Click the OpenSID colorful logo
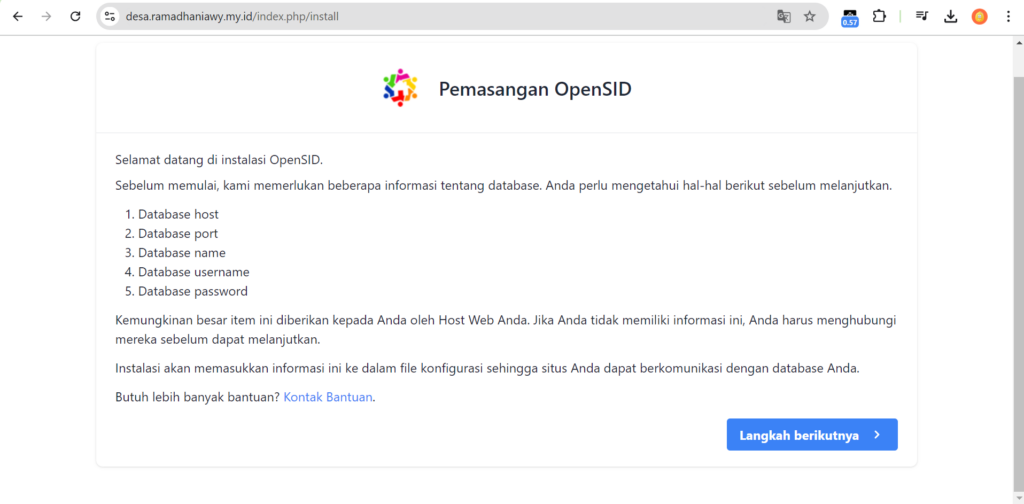 click(400, 88)
